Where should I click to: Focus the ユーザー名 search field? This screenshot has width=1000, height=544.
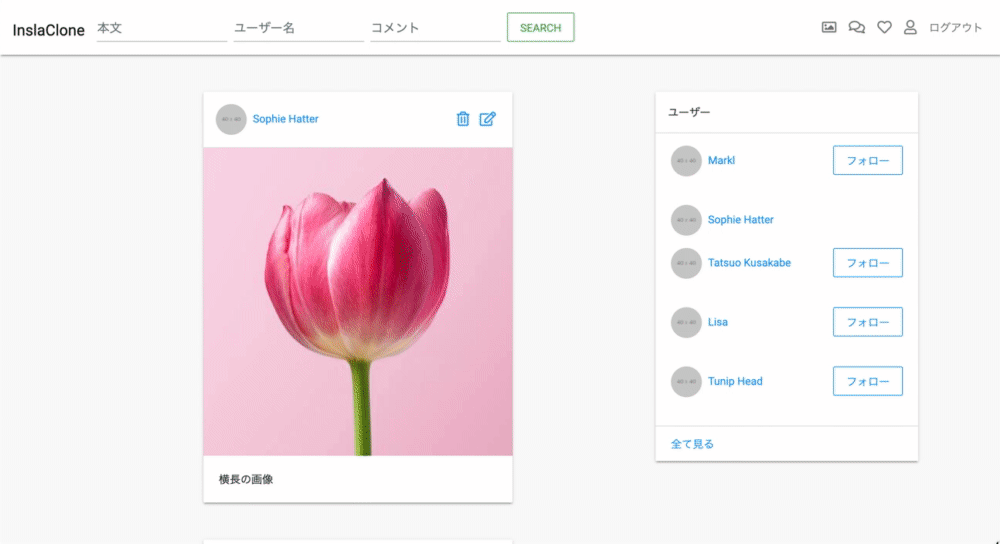coord(298,28)
